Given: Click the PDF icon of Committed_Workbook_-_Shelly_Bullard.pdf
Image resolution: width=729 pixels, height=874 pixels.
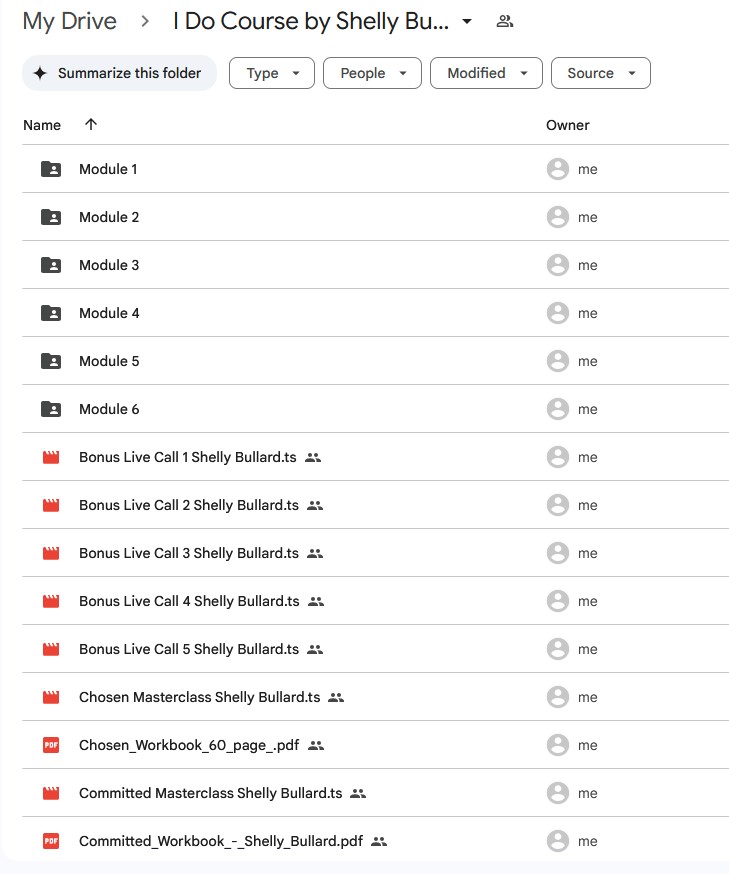Looking at the screenshot, I should point(51,841).
